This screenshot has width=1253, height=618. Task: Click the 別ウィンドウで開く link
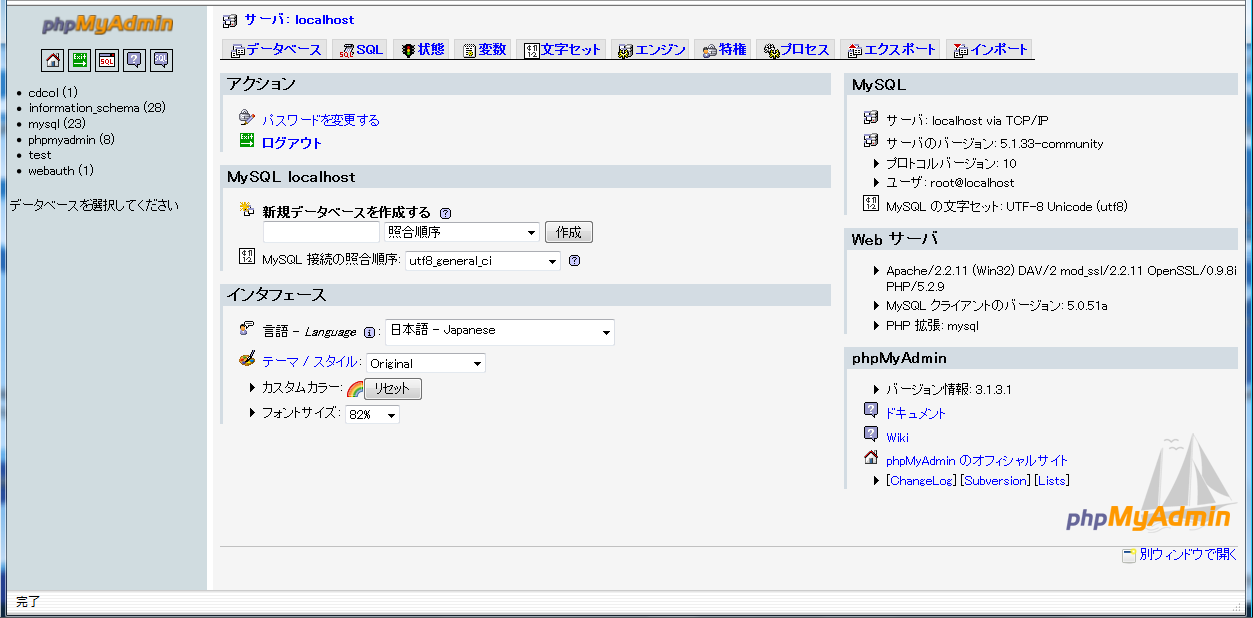pyautogui.click(x=1188, y=555)
